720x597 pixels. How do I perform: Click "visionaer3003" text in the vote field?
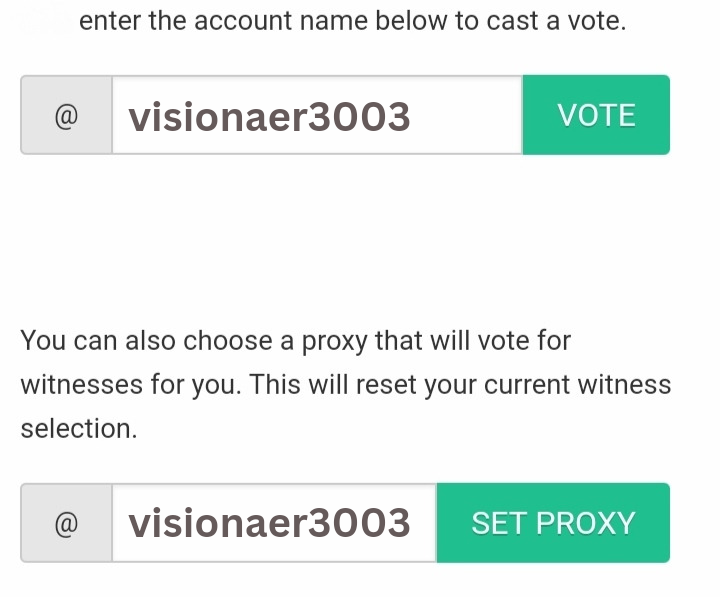[x=269, y=118]
